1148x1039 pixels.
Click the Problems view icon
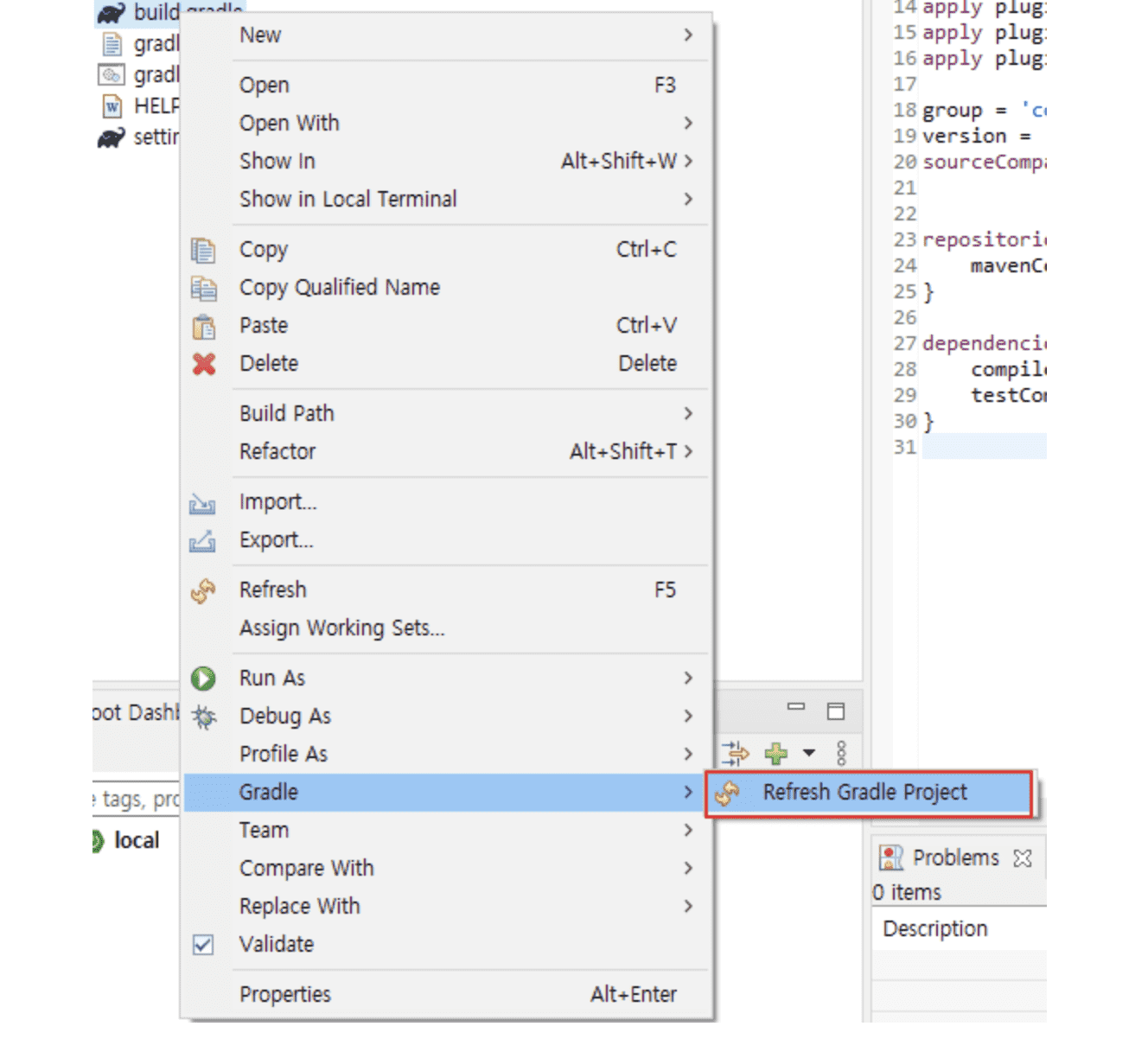890,857
